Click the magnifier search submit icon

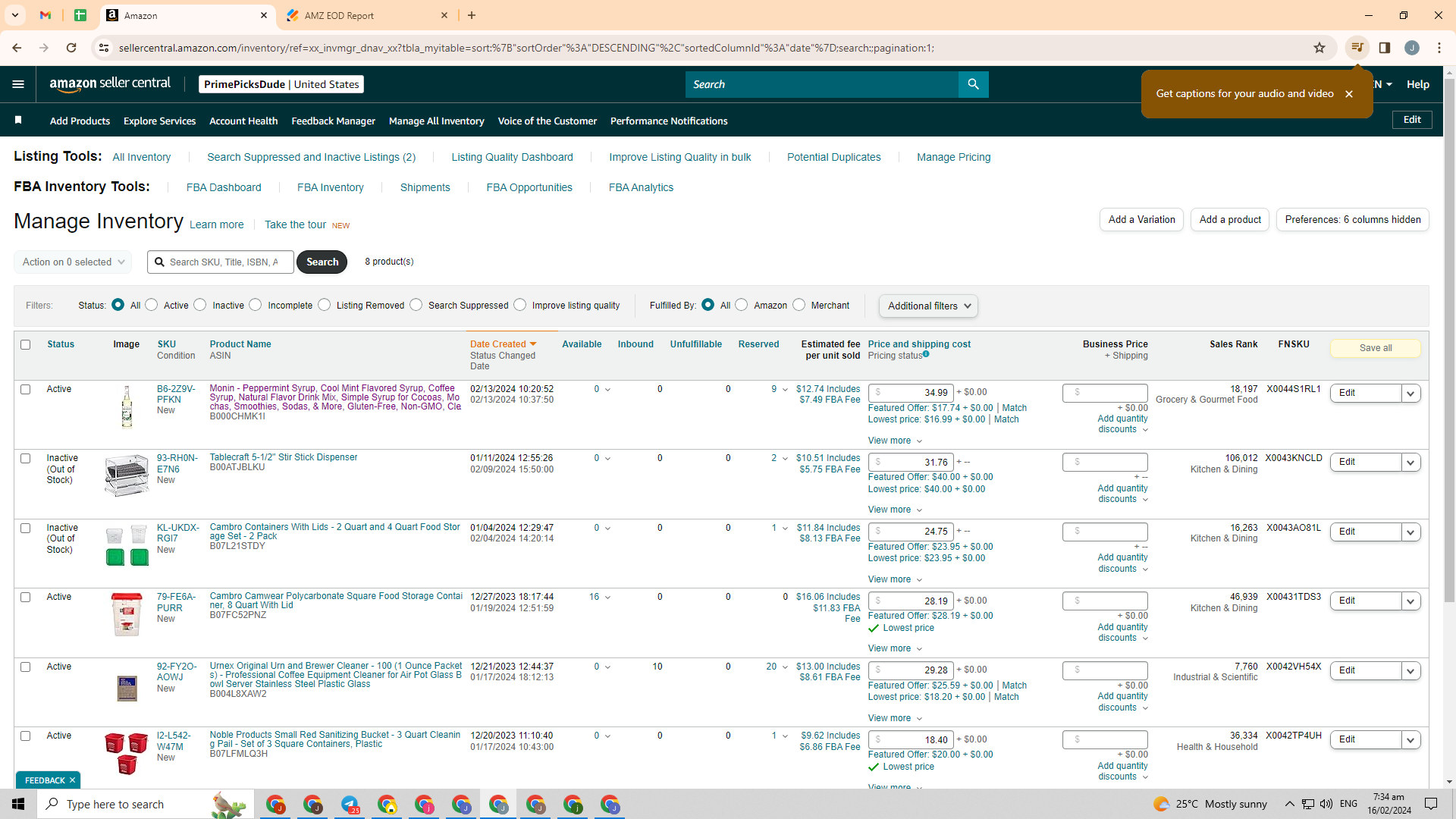coord(973,84)
